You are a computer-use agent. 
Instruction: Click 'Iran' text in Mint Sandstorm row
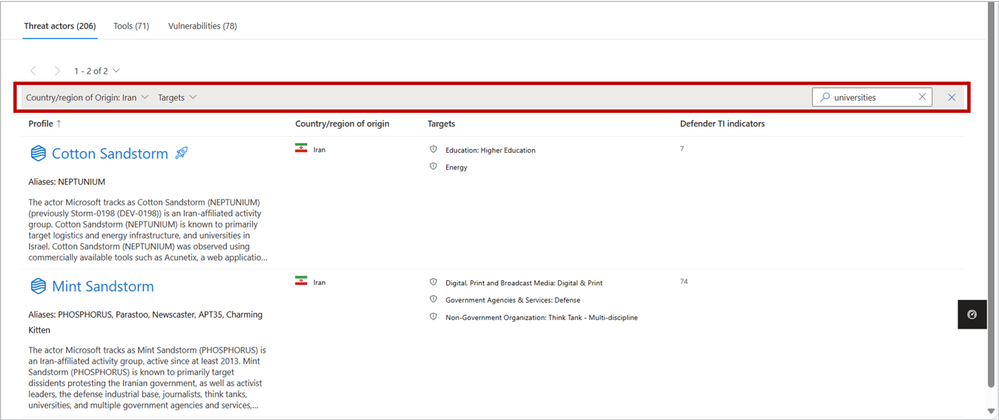319,282
